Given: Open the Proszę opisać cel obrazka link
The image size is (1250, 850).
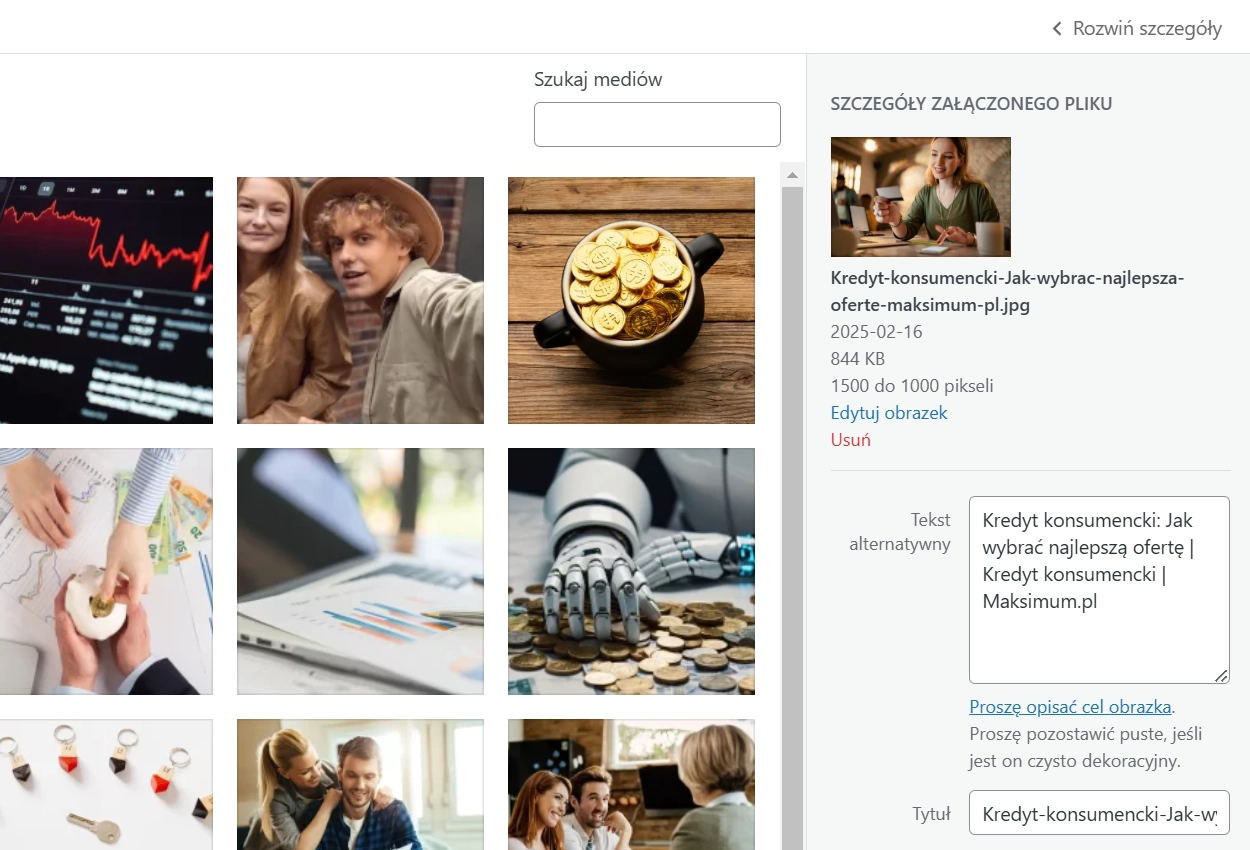Looking at the screenshot, I should pos(1069,707).
